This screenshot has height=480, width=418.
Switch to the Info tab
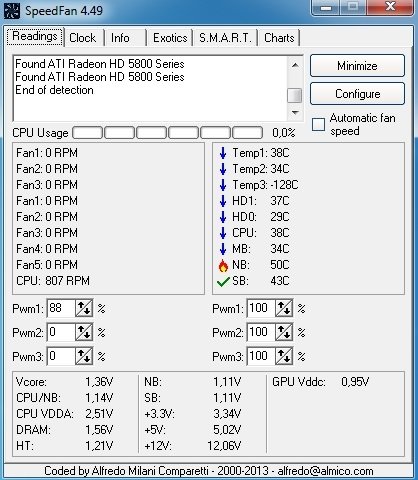(x=121, y=38)
